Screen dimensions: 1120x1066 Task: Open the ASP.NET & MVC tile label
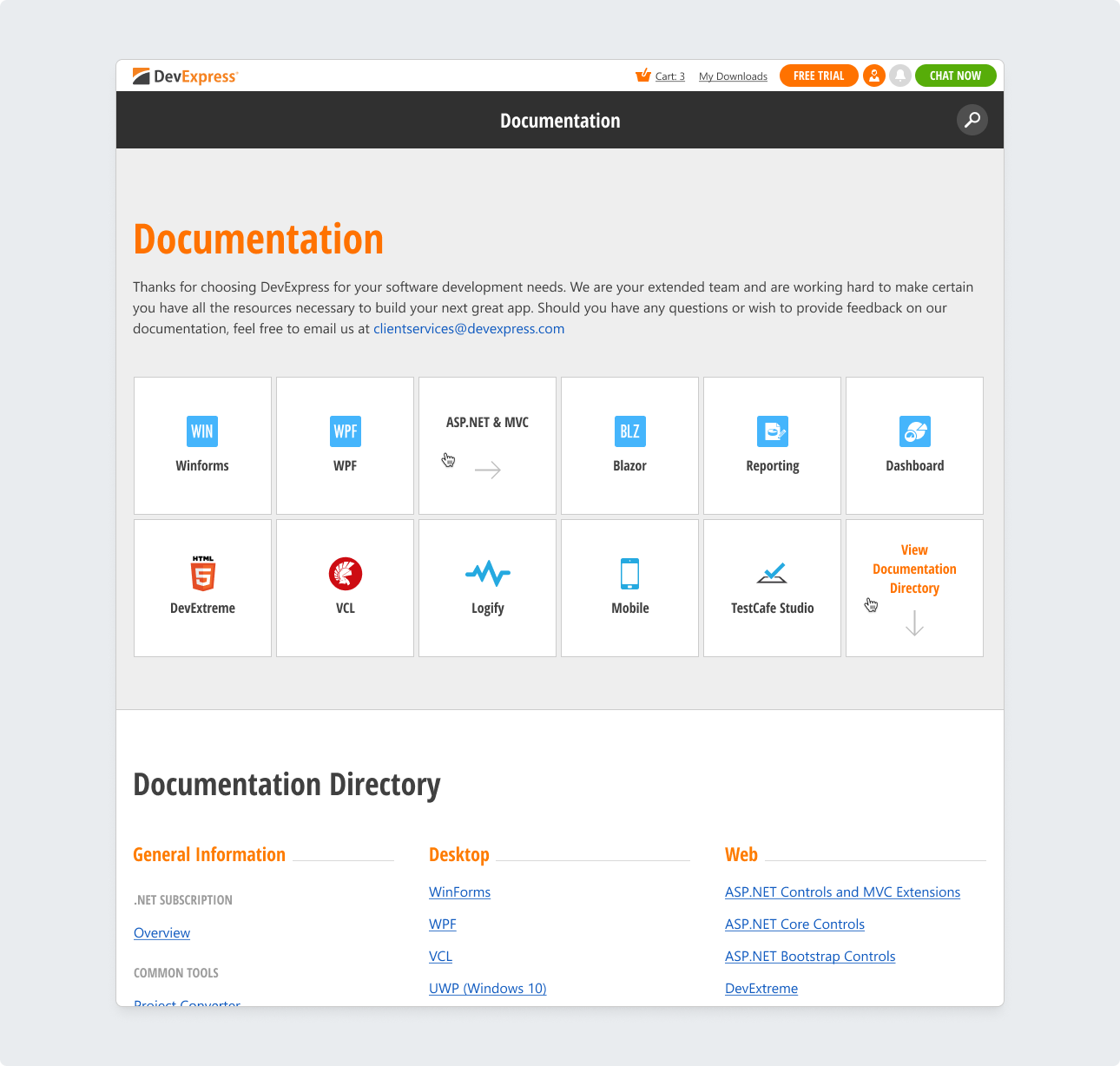point(487,423)
